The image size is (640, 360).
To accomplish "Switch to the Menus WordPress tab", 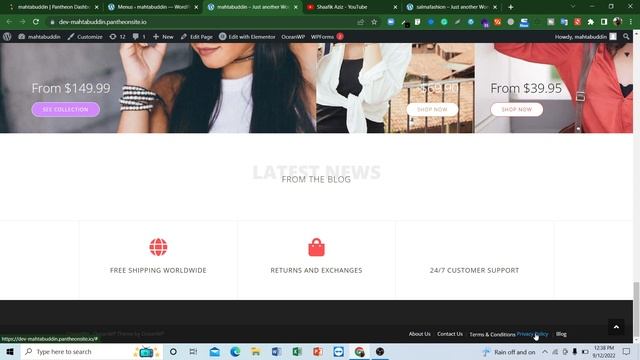I will pyautogui.click(x=153, y=7).
